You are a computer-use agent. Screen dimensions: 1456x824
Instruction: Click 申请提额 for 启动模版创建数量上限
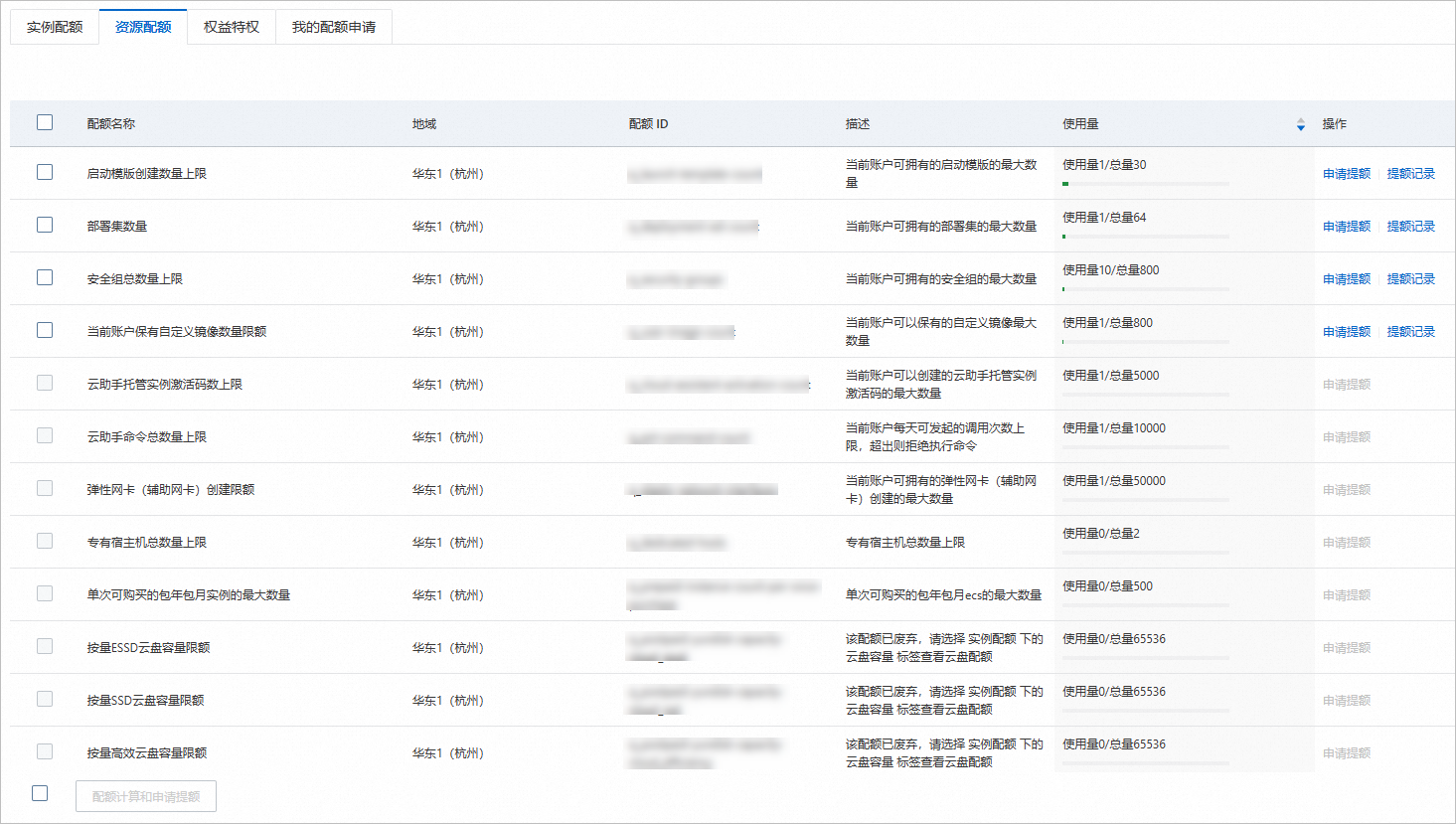(1347, 174)
